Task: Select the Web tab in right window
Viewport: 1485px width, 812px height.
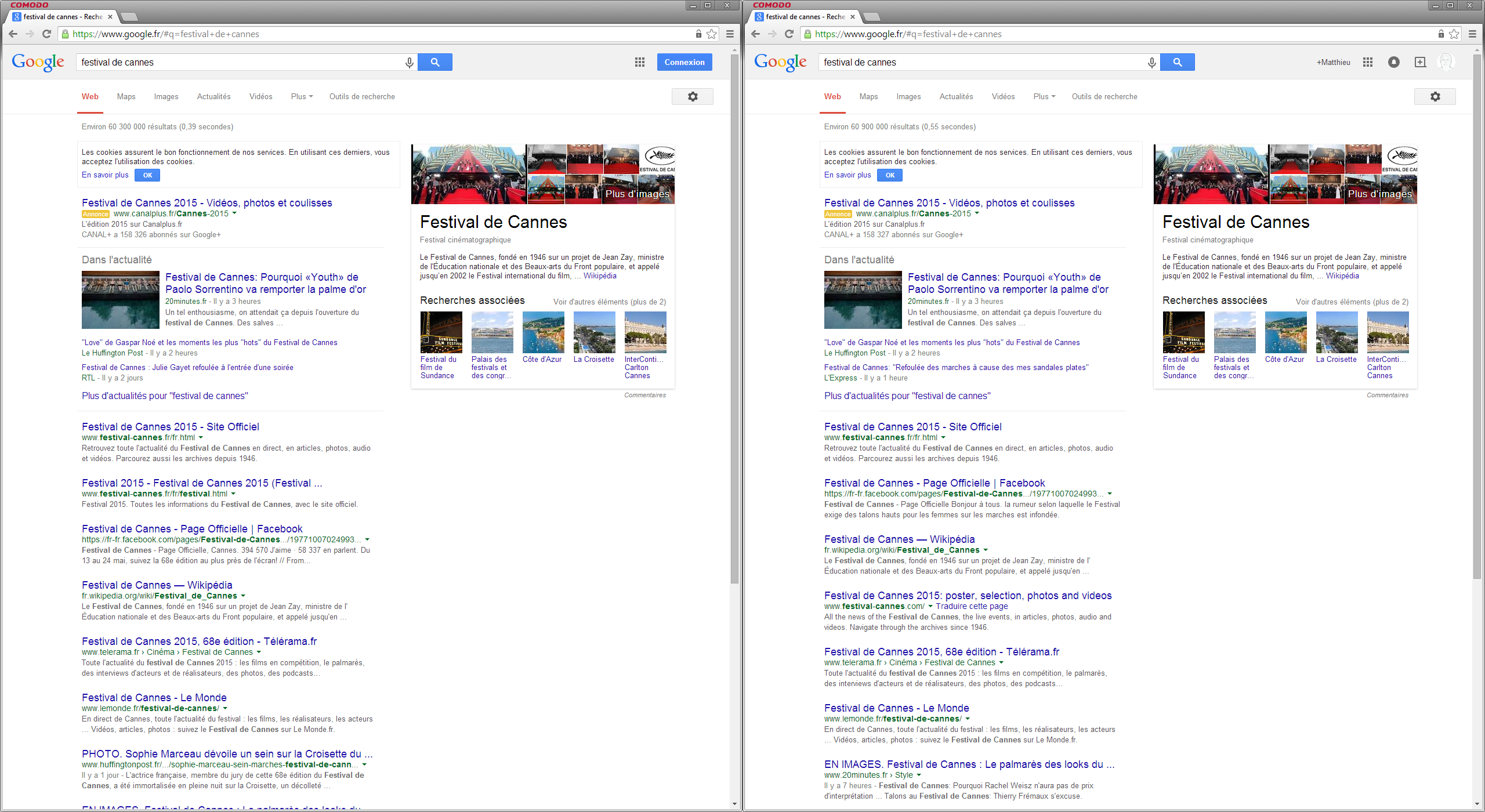Action: point(832,97)
